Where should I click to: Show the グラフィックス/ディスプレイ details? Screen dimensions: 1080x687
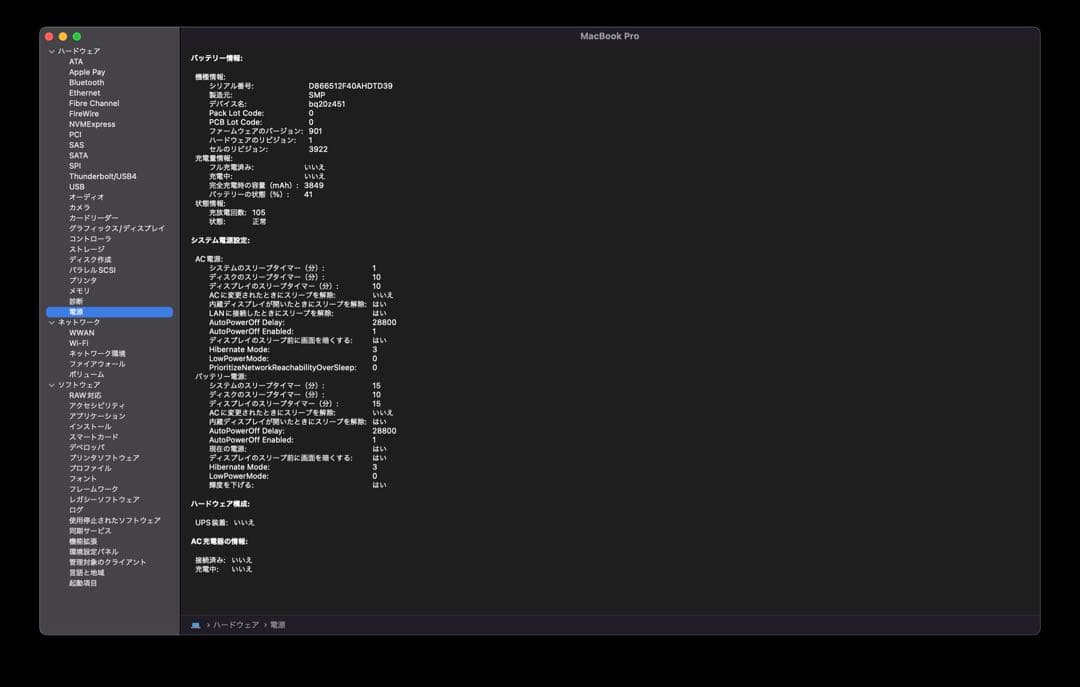pyautogui.click(x=116, y=228)
